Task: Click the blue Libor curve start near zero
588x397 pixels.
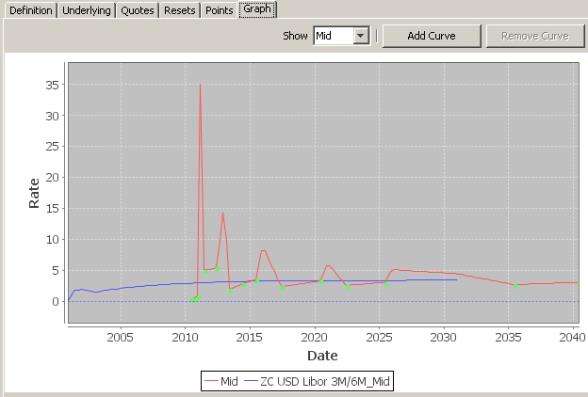Action: 70,299
